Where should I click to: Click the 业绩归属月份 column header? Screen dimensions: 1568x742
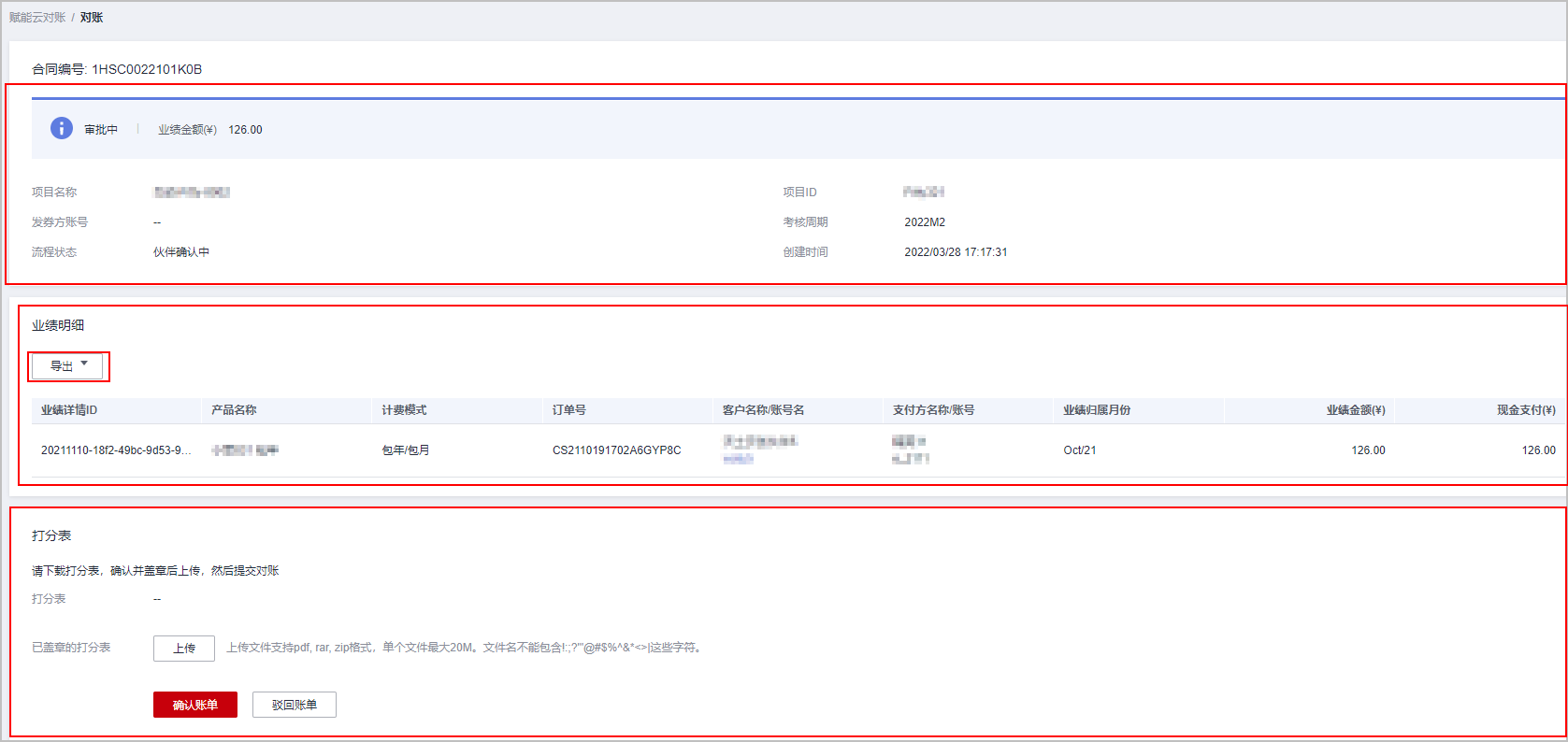[1097, 410]
